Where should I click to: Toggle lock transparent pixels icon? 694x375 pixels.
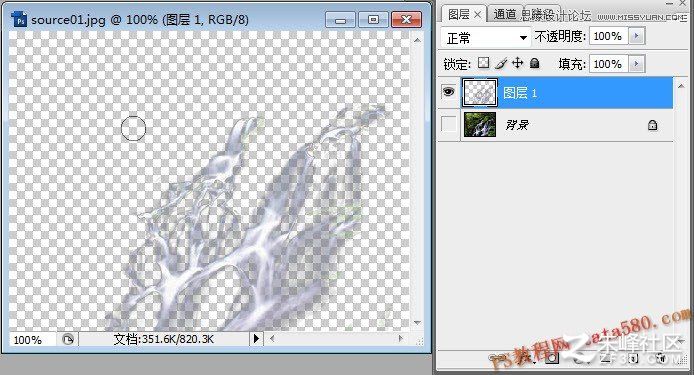click(483, 63)
